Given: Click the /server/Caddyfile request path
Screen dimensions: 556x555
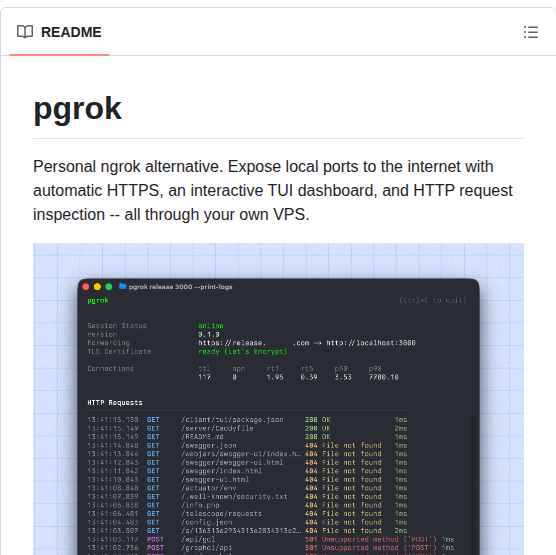Looking at the screenshot, I should (x=217, y=428).
